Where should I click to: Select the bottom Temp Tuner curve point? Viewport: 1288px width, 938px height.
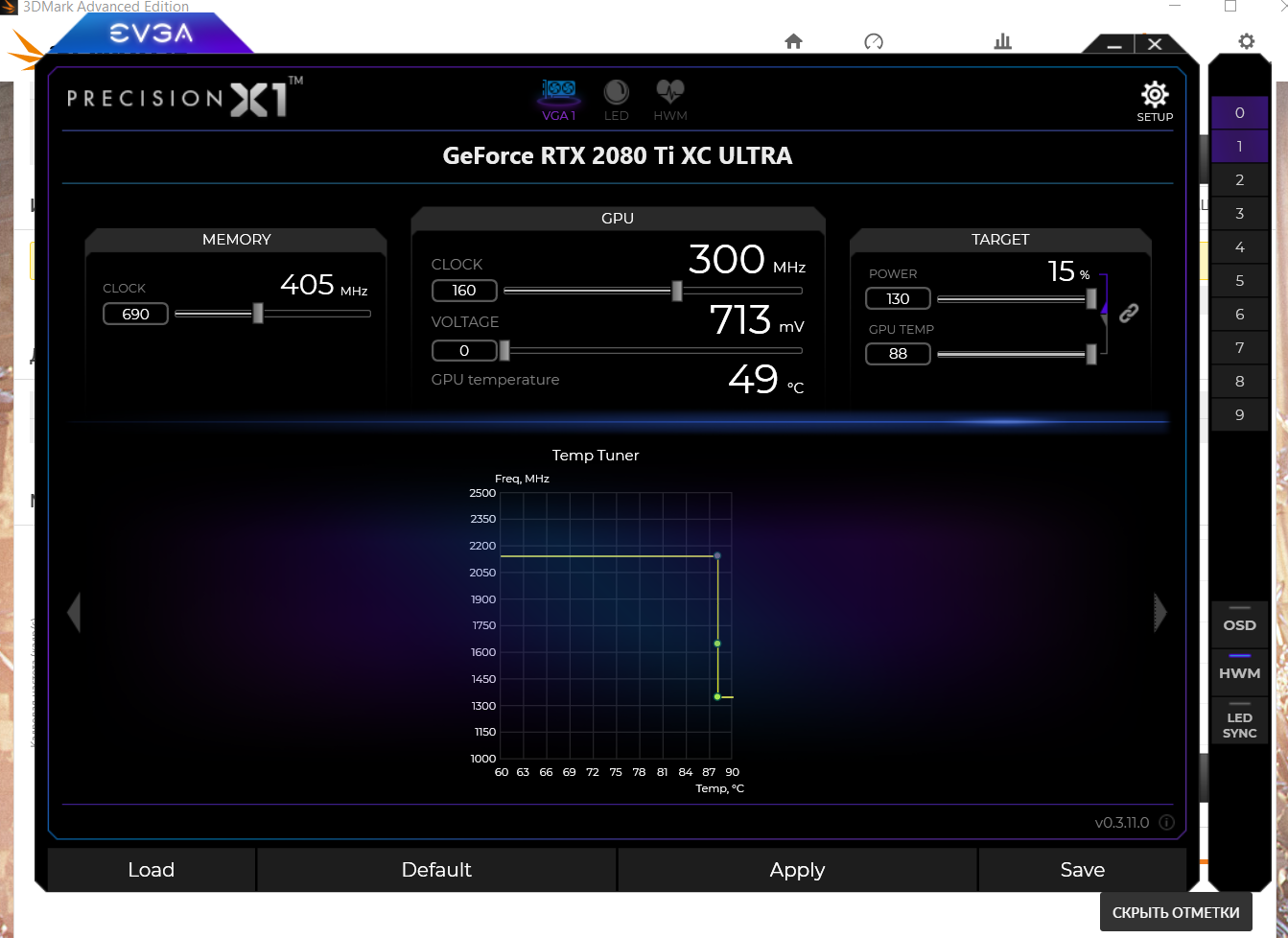click(x=717, y=697)
